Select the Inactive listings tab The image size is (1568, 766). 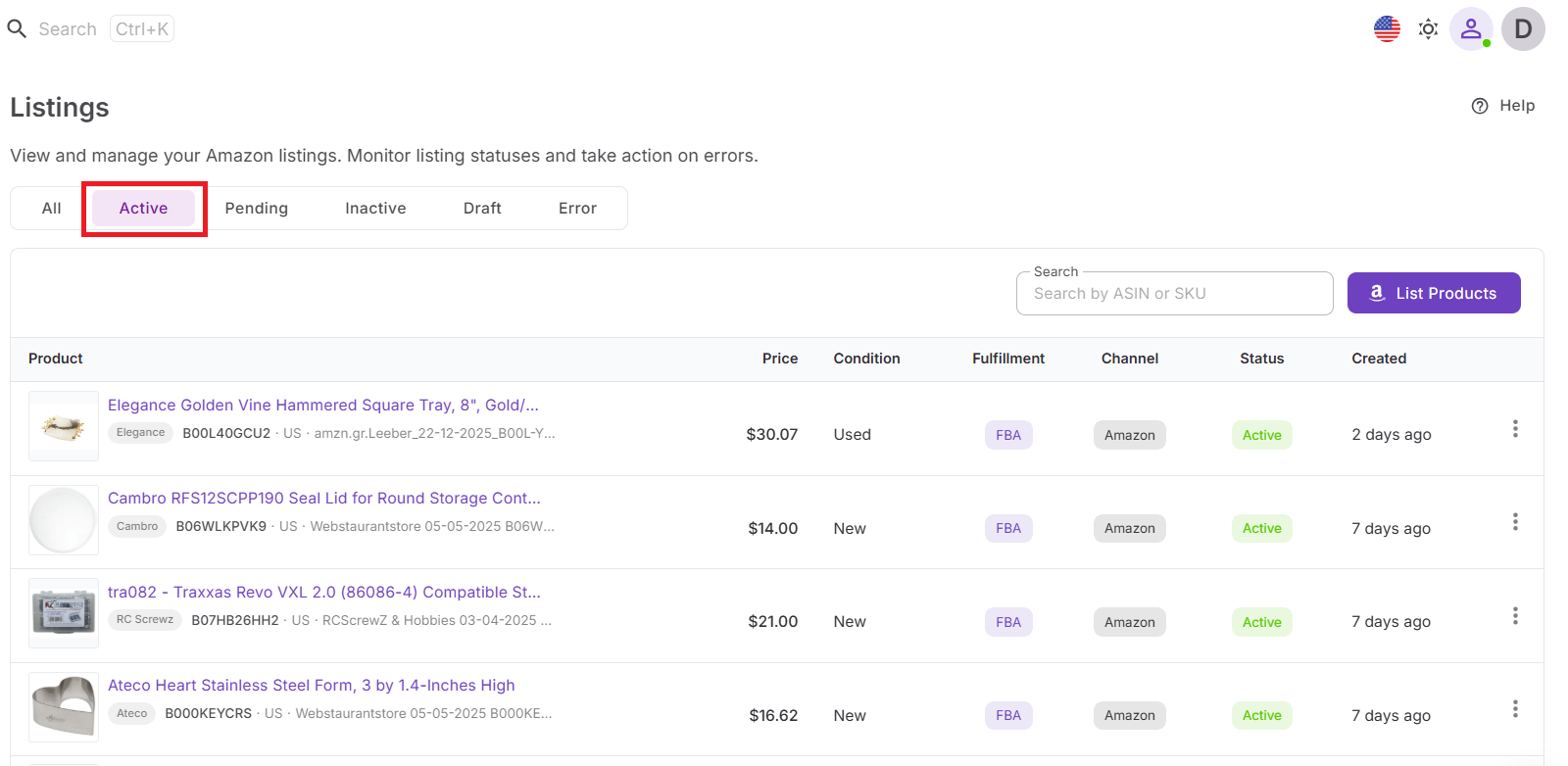click(x=375, y=209)
